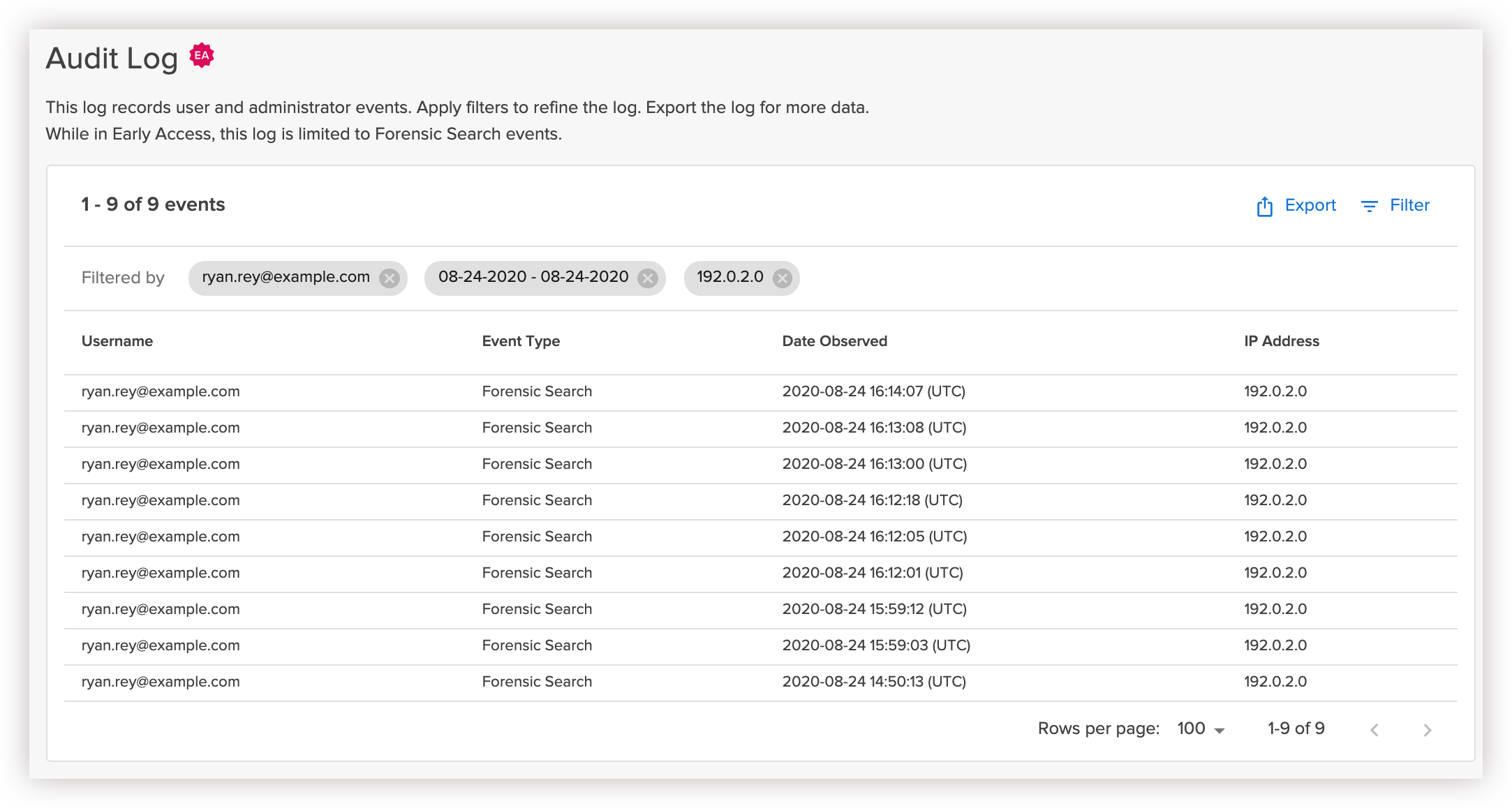The width and height of the screenshot is (1512, 808).
Task: Go to the previous page arrow
Action: pos(1374,730)
